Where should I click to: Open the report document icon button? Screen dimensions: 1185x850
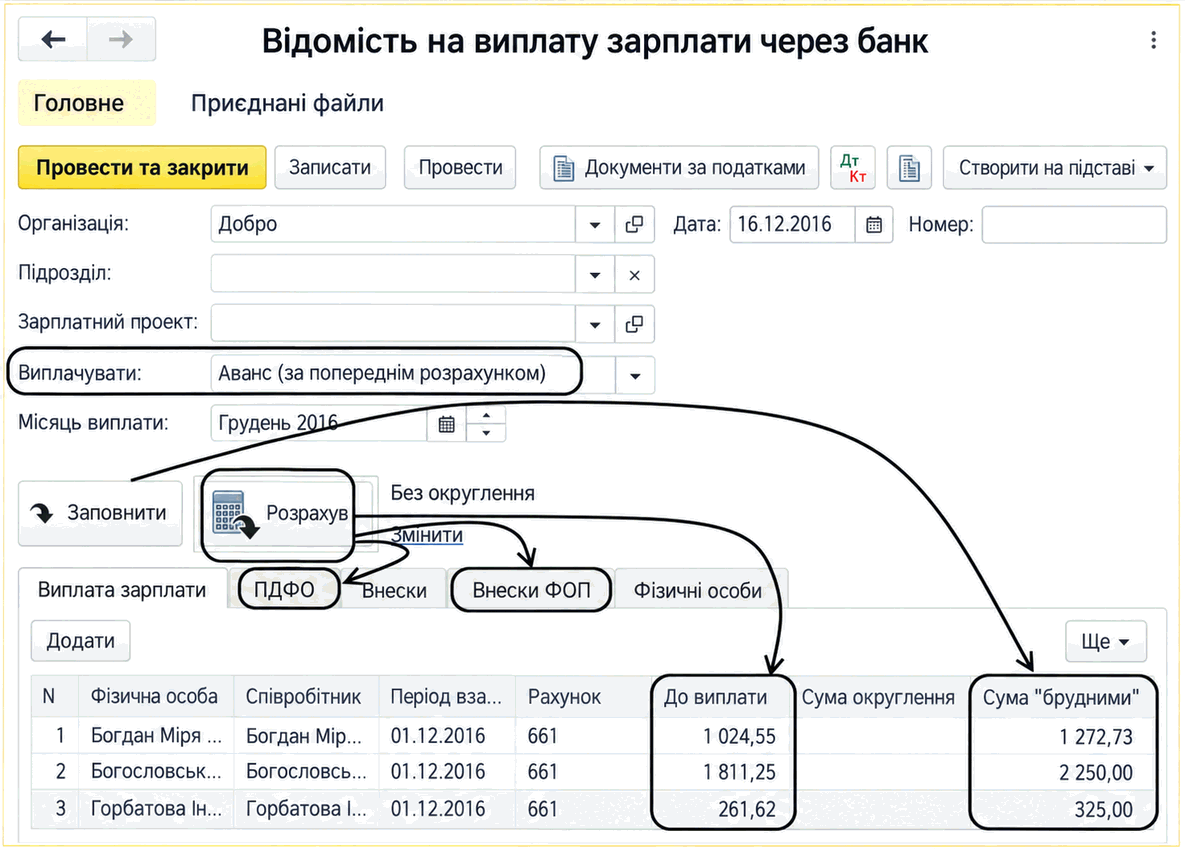click(x=909, y=168)
